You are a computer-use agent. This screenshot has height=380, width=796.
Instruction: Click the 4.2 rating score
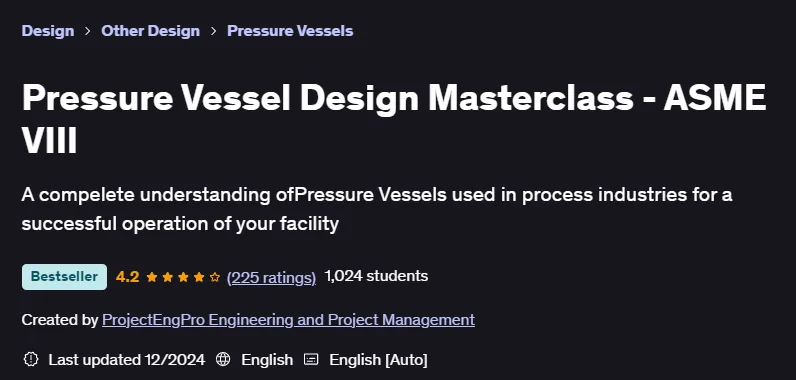coord(127,277)
